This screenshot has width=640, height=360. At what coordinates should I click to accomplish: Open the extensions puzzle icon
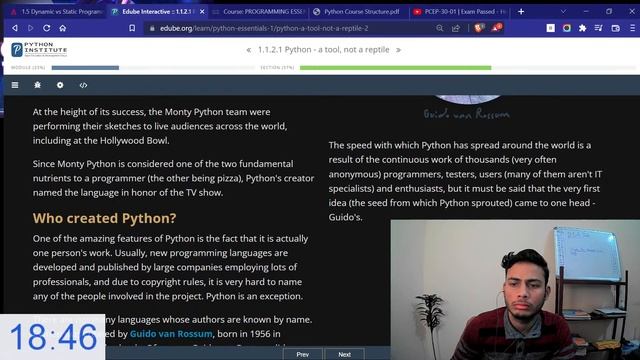click(x=582, y=28)
